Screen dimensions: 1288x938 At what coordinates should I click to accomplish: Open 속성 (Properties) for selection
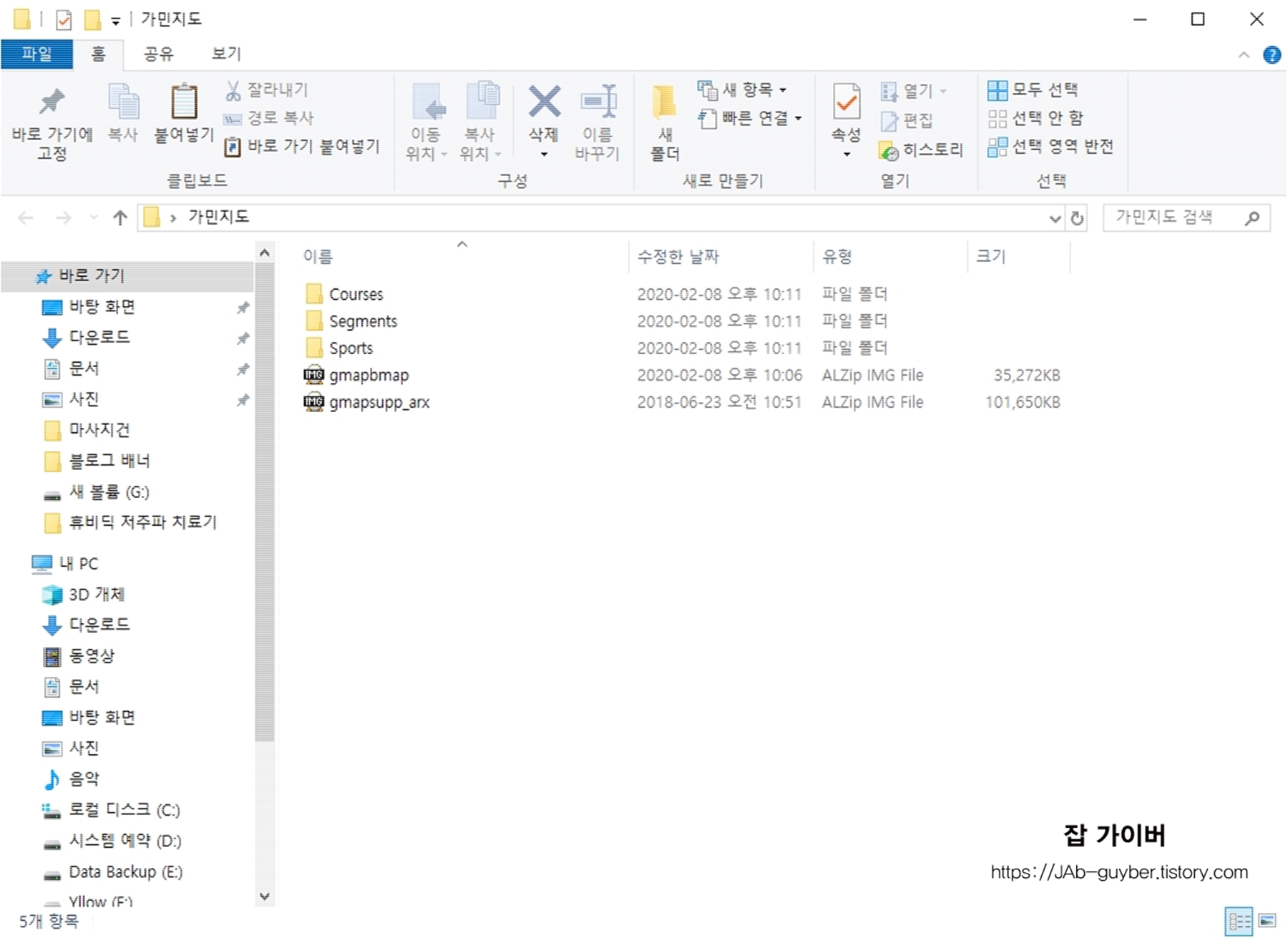[x=846, y=114]
